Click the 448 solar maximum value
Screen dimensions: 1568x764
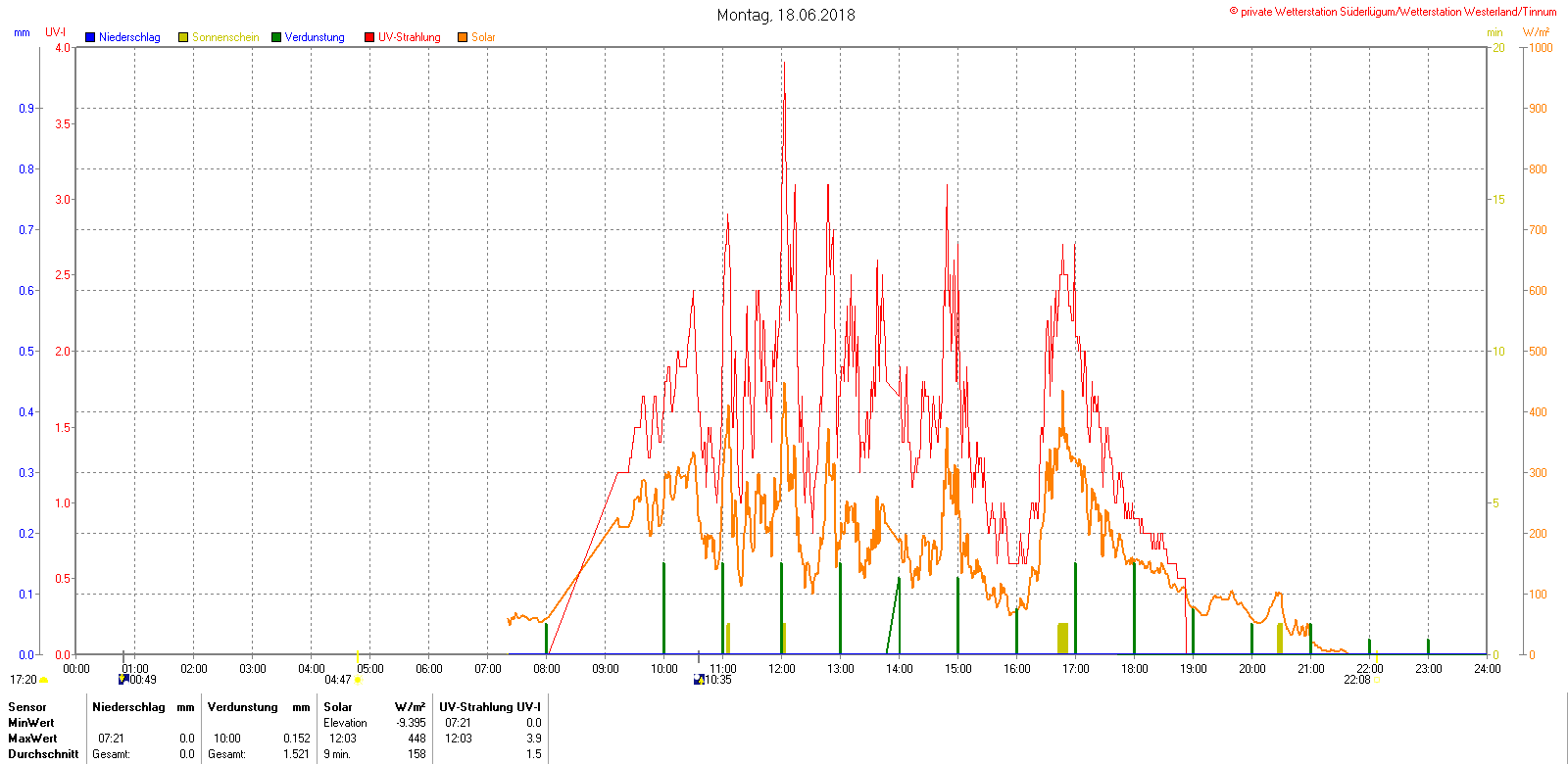416,739
